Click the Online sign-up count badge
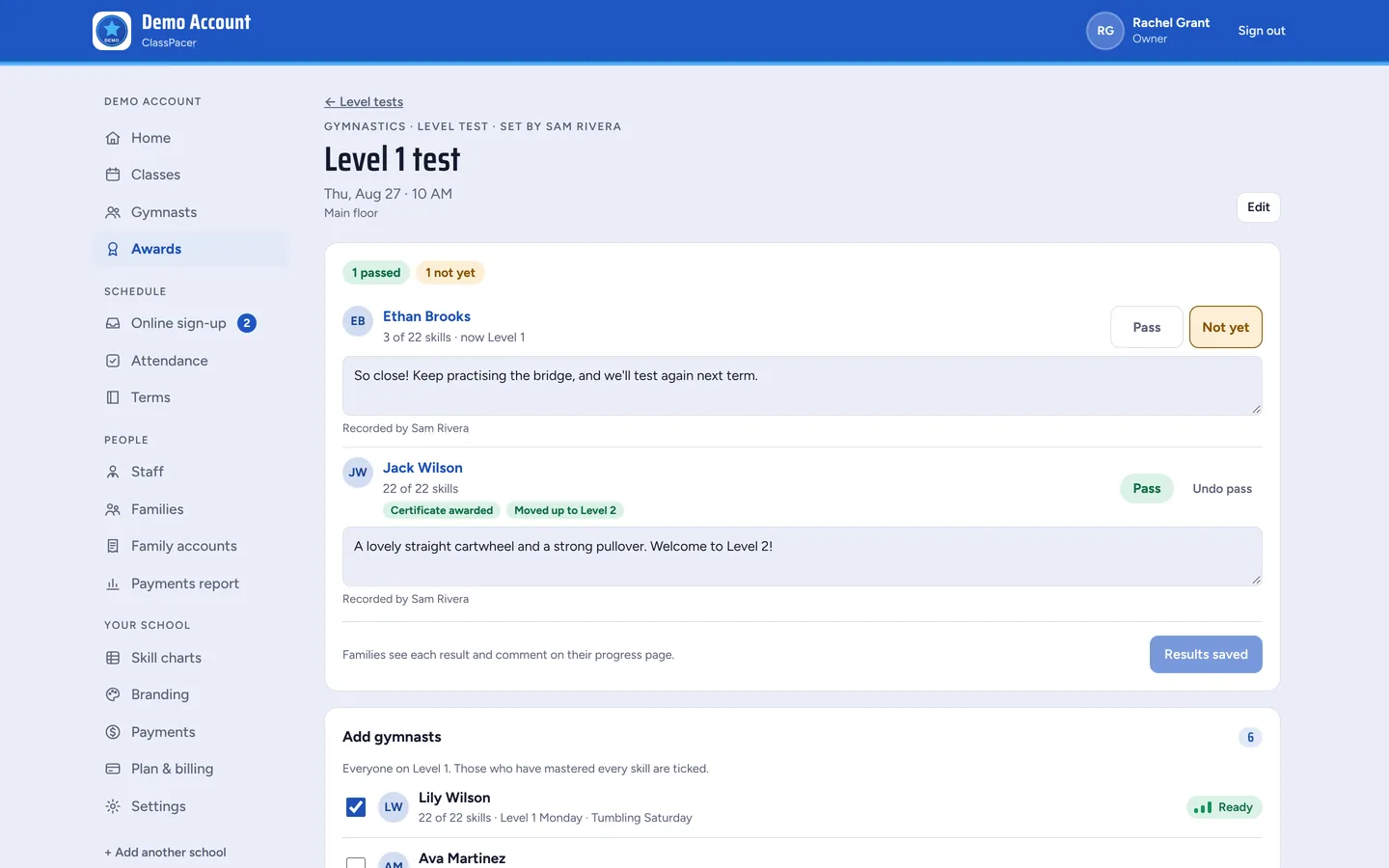The width and height of the screenshot is (1389, 868). (x=247, y=323)
